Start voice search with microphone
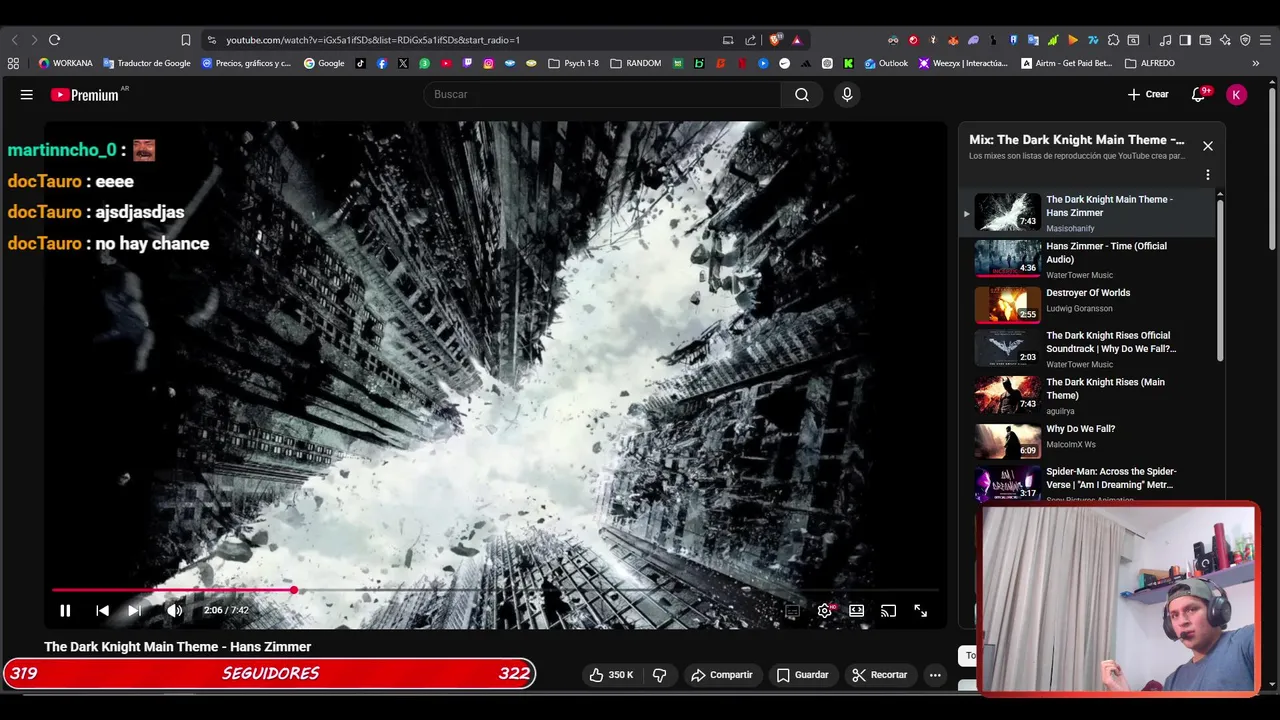The width and height of the screenshot is (1280, 720). [847, 94]
